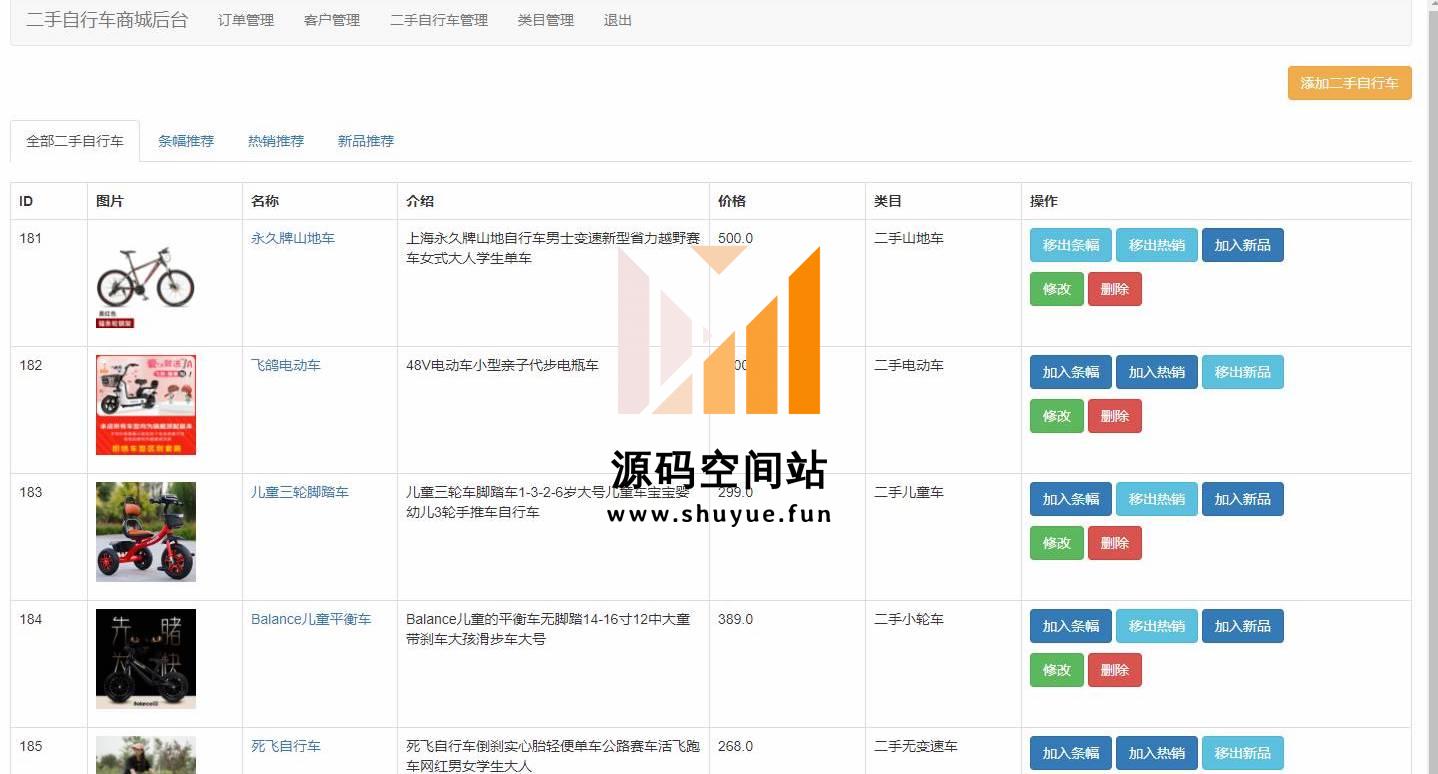Click 修改 in row 182
Screen dimensions: 1438x774
tap(1057, 416)
